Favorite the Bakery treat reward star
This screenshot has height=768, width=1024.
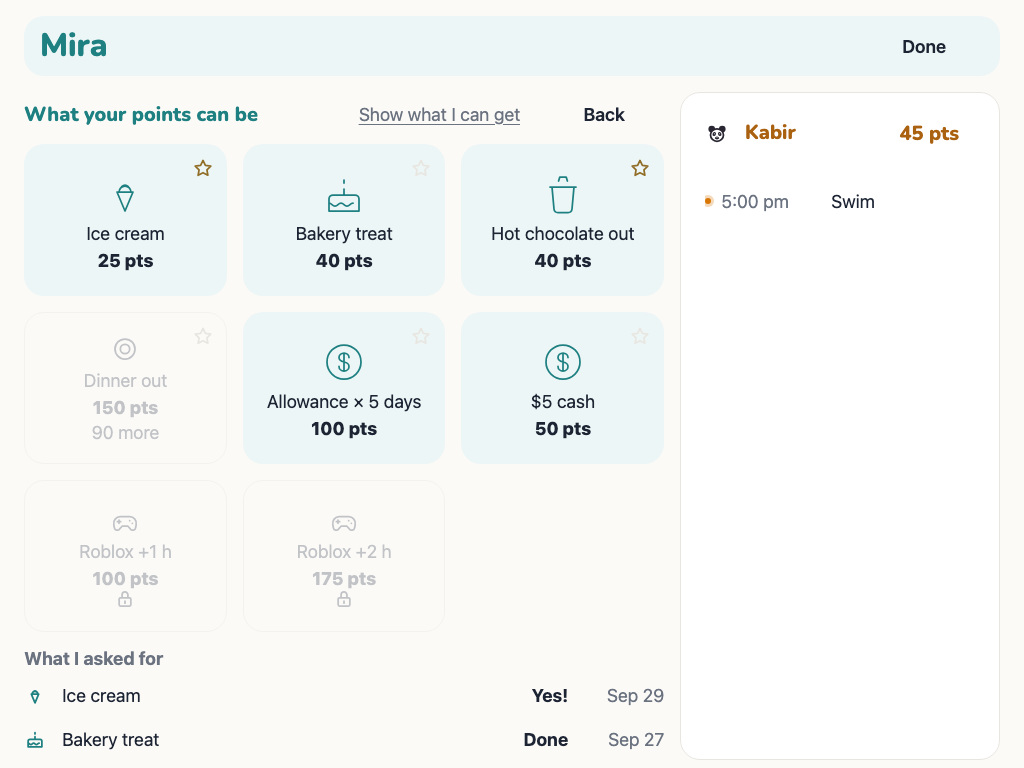point(421,168)
